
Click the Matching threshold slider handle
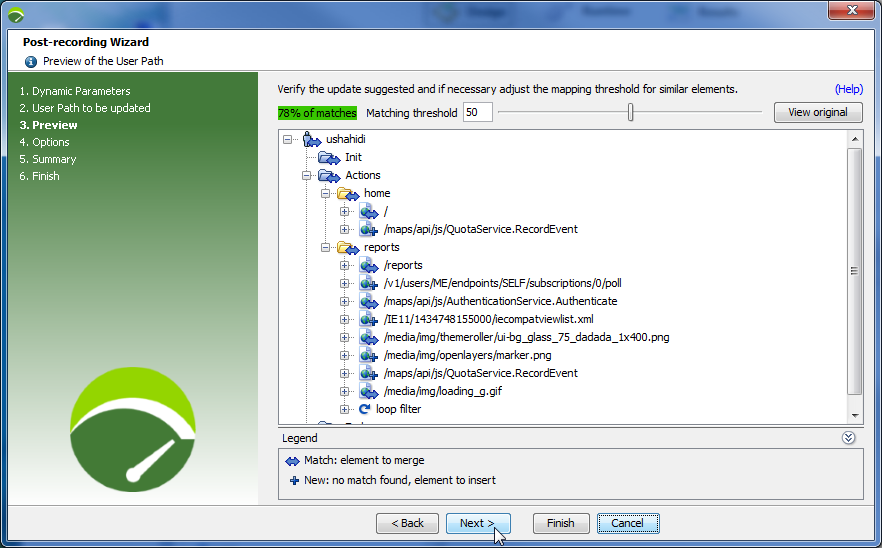coord(630,112)
